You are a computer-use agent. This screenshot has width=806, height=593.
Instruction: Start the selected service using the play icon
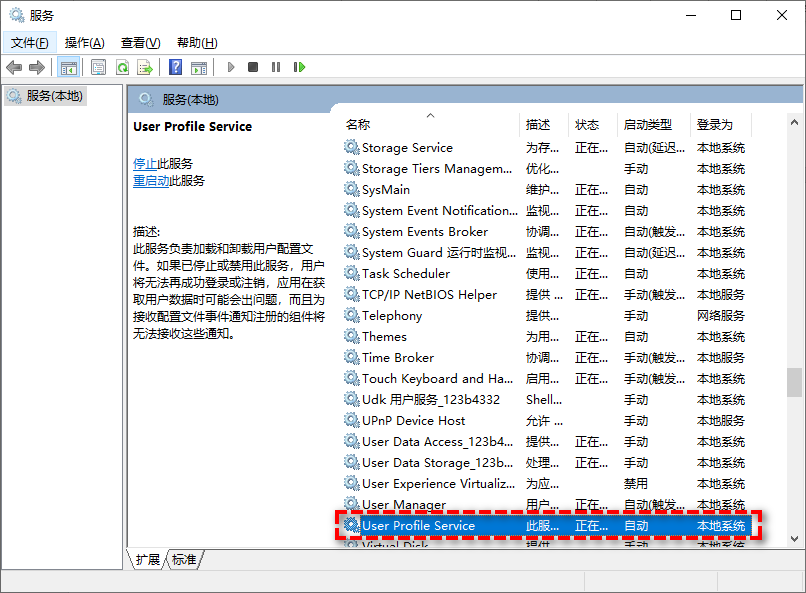coord(230,67)
